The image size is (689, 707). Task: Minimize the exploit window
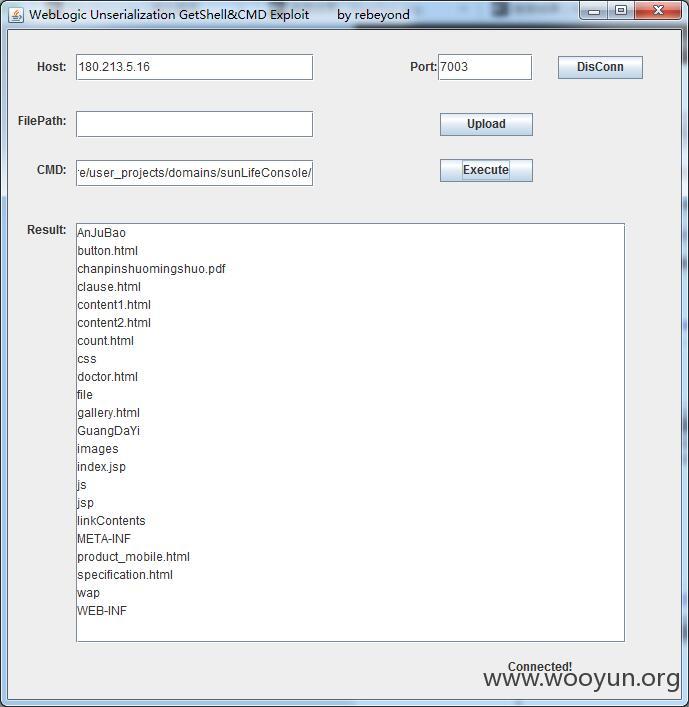tap(594, 11)
